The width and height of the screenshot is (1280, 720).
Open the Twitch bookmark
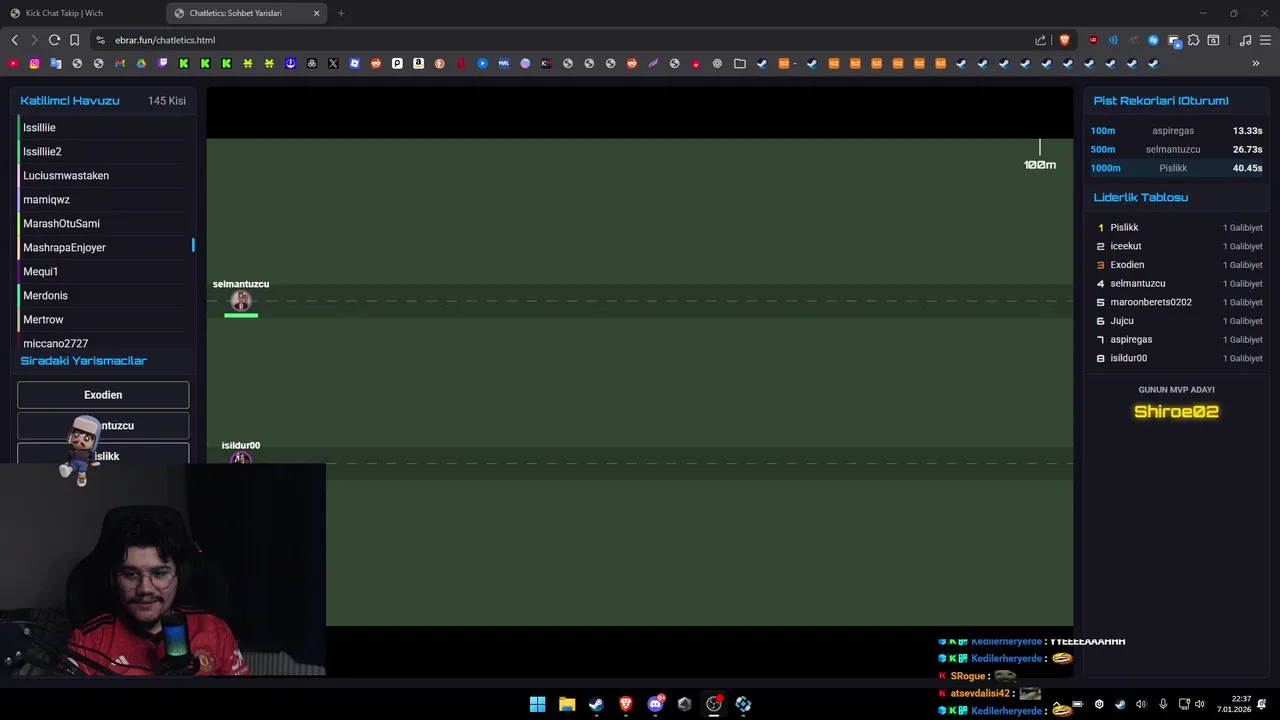(x=163, y=63)
